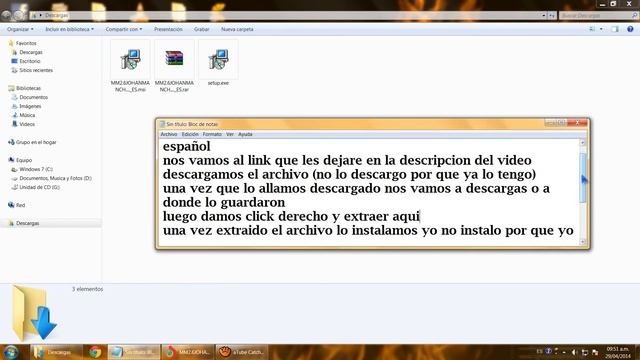The height and width of the screenshot is (360, 640).
Task: Open the MM2.6JOHANMANCH ES.msi installer file
Action: (130, 66)
